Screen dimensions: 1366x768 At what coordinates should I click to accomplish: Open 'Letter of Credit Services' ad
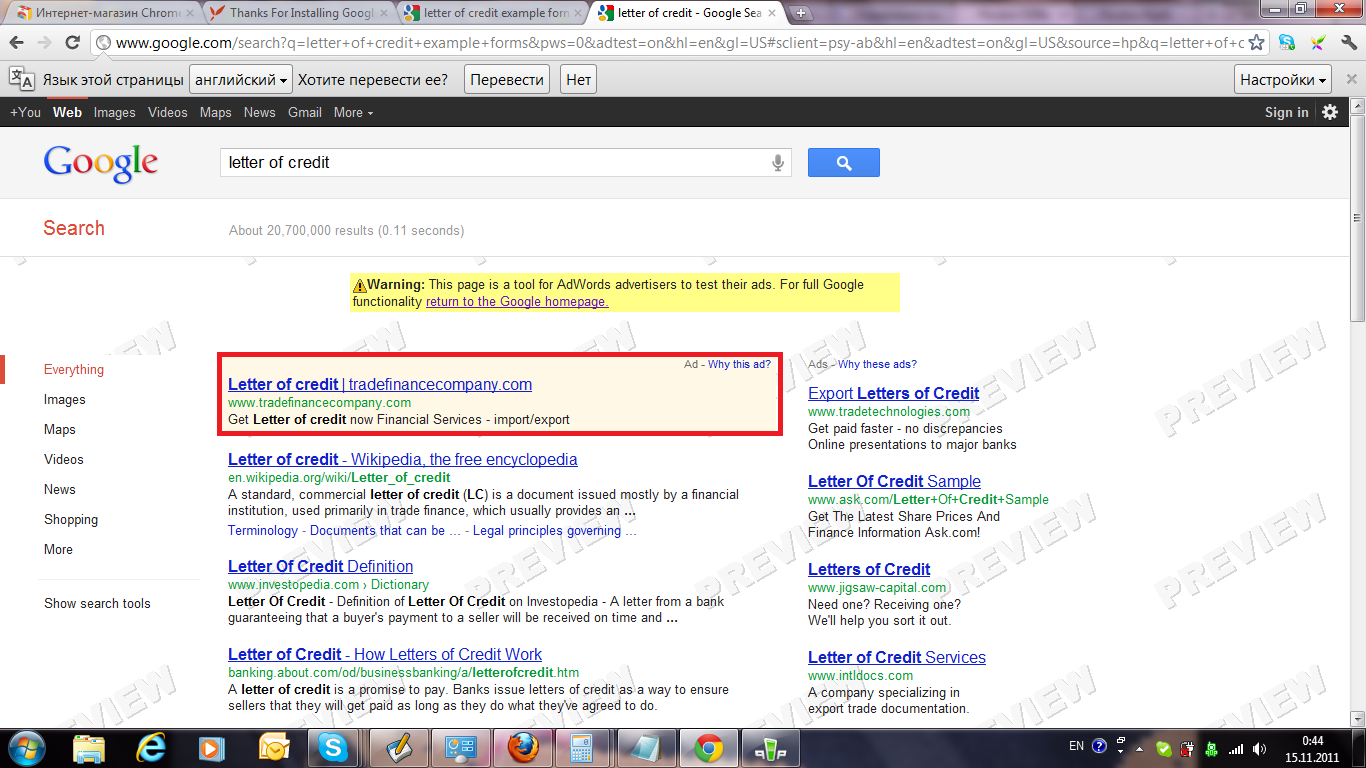click(x=896, y=657)
